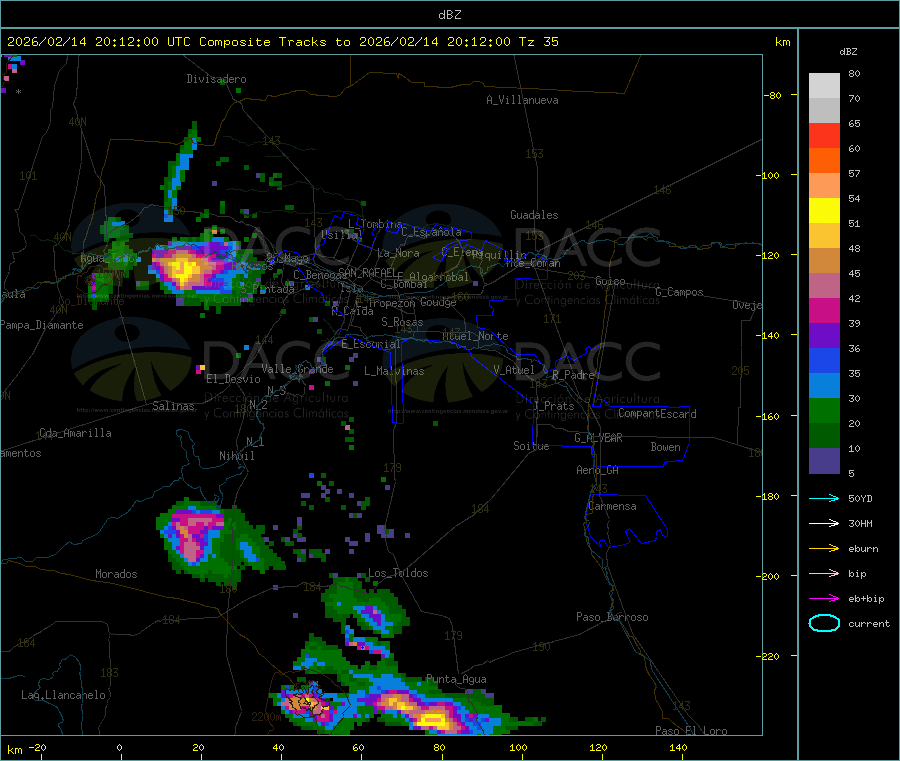This screenshot has height=761, width=900.
Task: Click the 'dBZ' title at the top
Action: (449, 14)
